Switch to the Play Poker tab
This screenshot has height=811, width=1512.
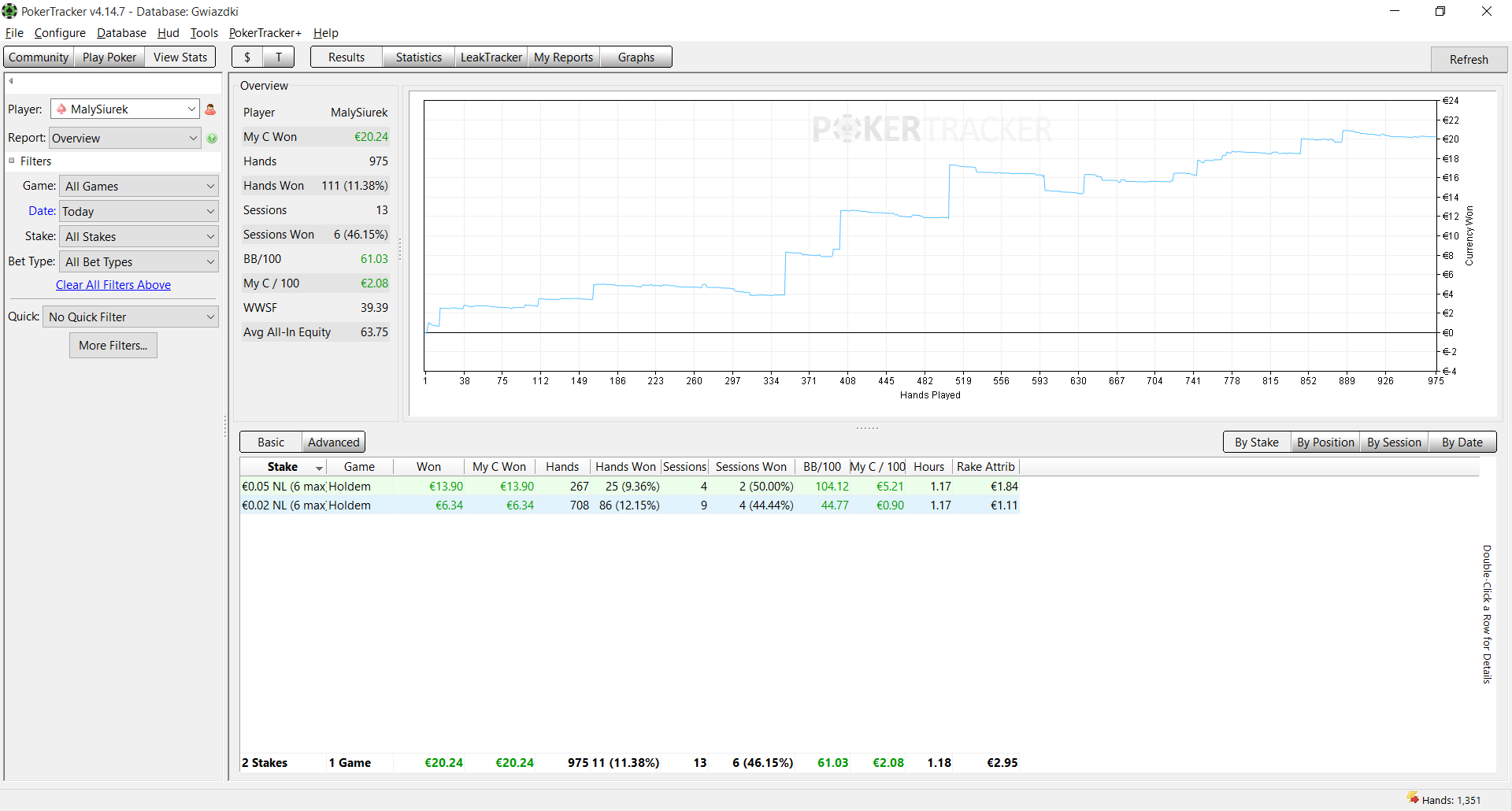point(109,57)
